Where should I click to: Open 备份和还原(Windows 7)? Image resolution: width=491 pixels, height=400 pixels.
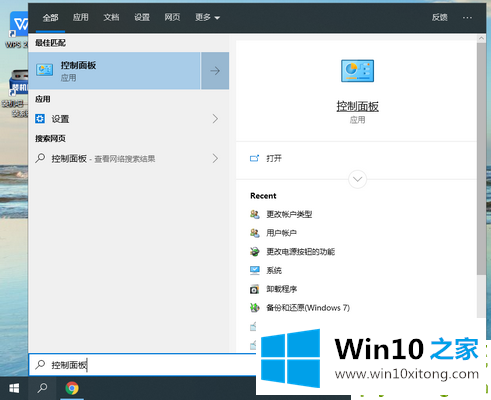(308, 308)
